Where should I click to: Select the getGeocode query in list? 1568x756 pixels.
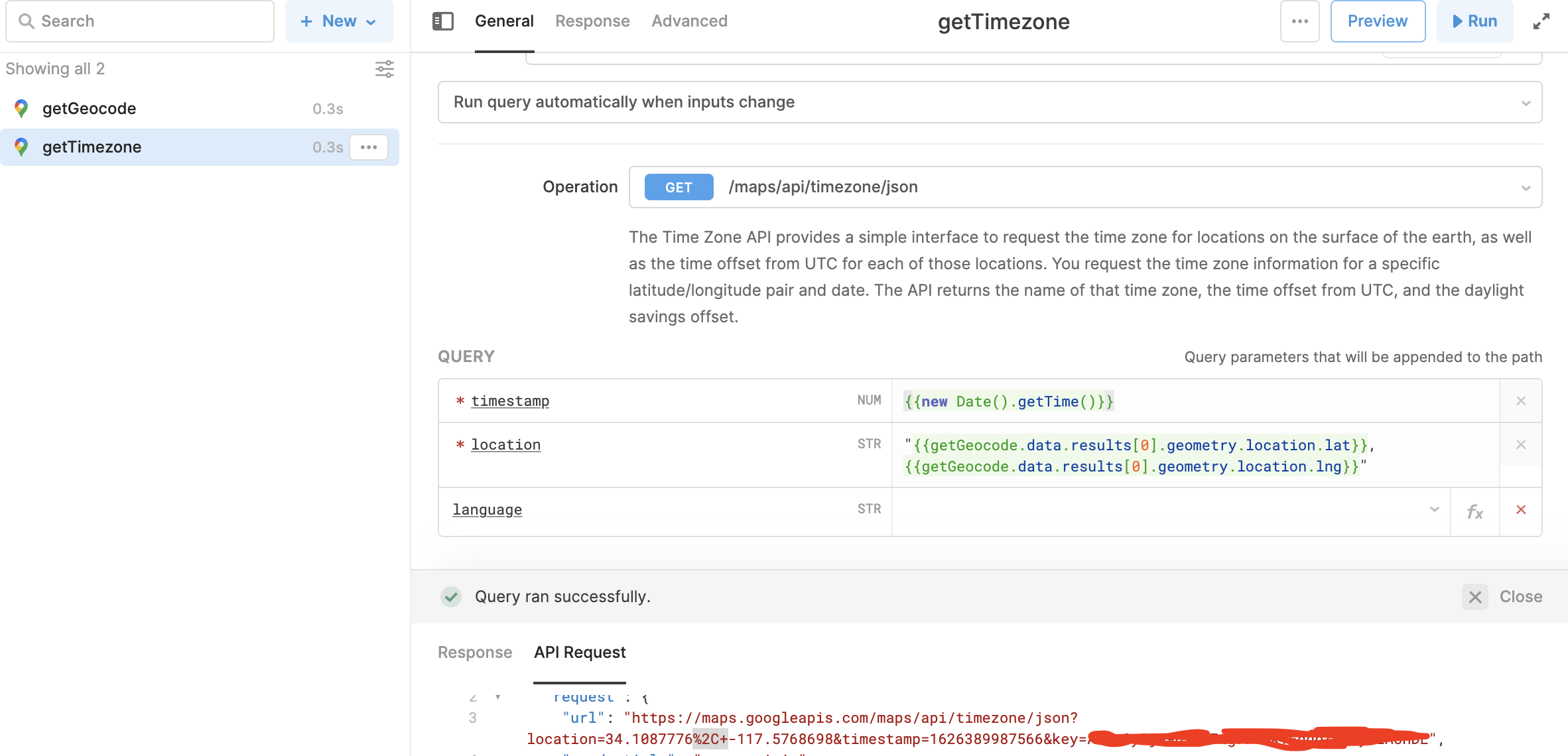click(90, 109)
